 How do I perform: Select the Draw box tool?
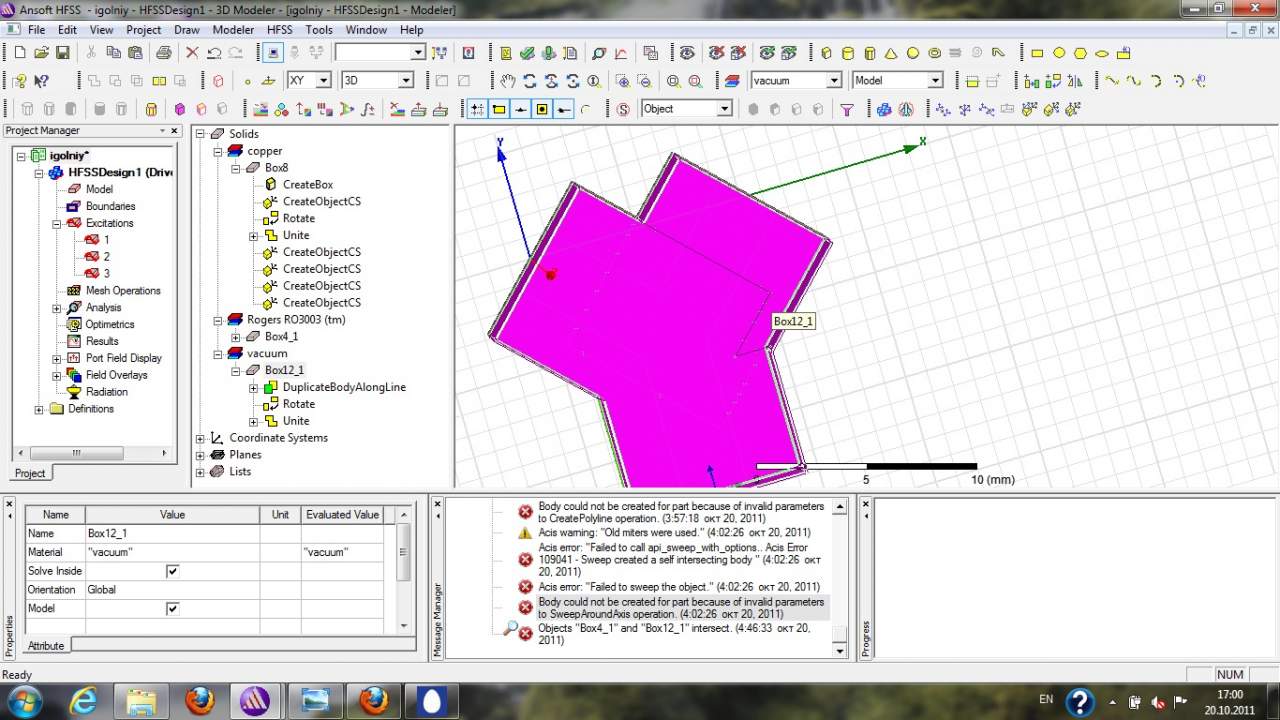pos(826,53)
